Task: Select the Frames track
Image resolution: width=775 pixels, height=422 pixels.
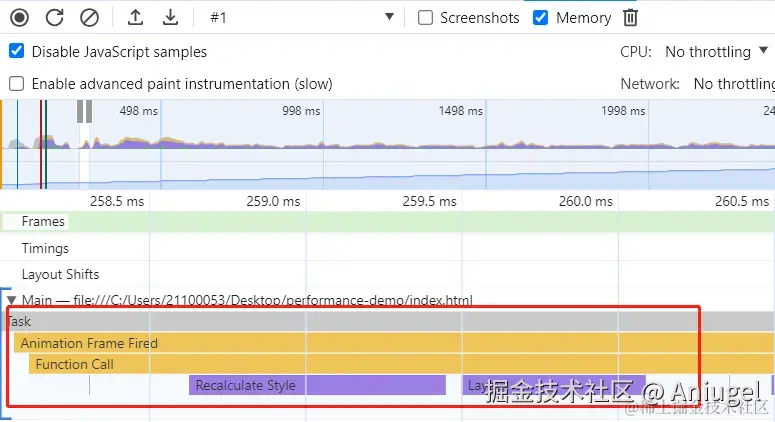Action: [43, 222]
